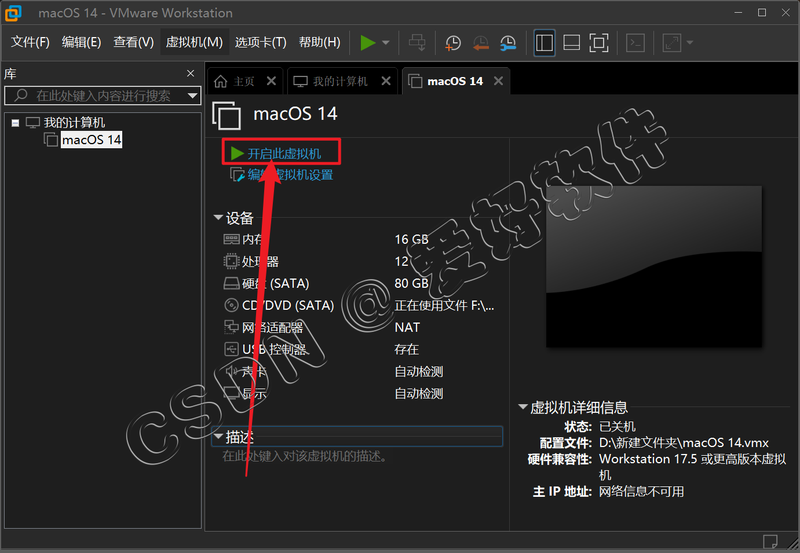Click the 16 GB memory value
This screenshot has height=553, width=800.
[x=411, y=239]
